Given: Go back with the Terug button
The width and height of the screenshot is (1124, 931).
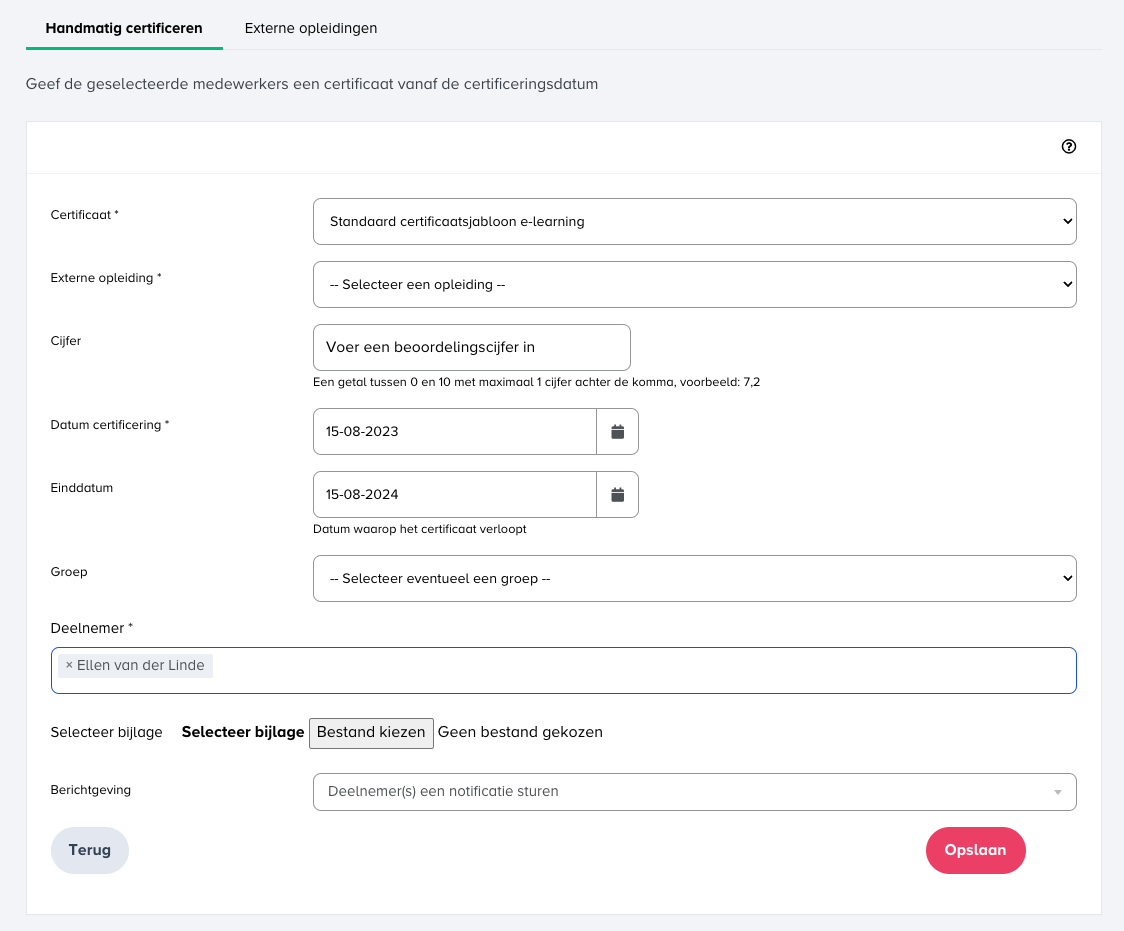Looking at the screenshot, I should tap(90, 850).
